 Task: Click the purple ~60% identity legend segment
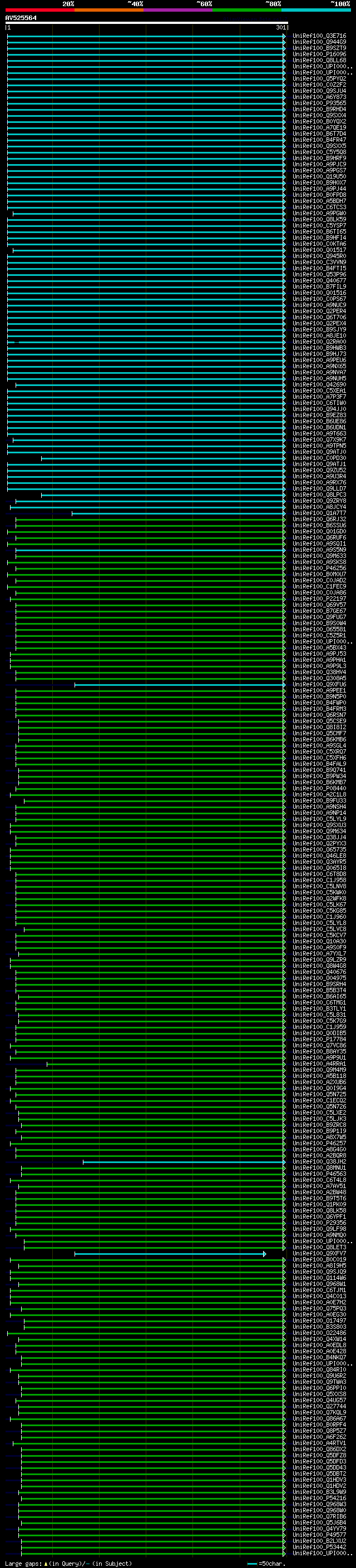pos(177,10)
